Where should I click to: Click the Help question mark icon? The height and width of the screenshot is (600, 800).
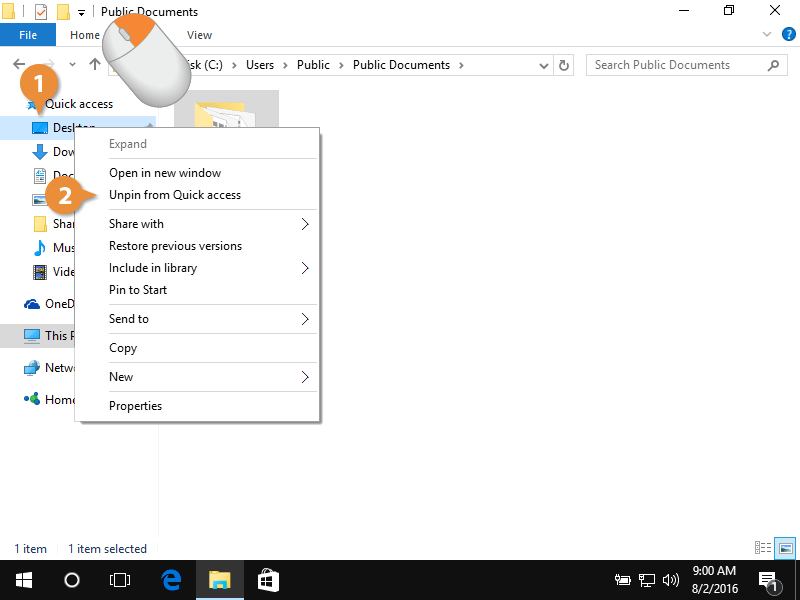coord(789,33)
